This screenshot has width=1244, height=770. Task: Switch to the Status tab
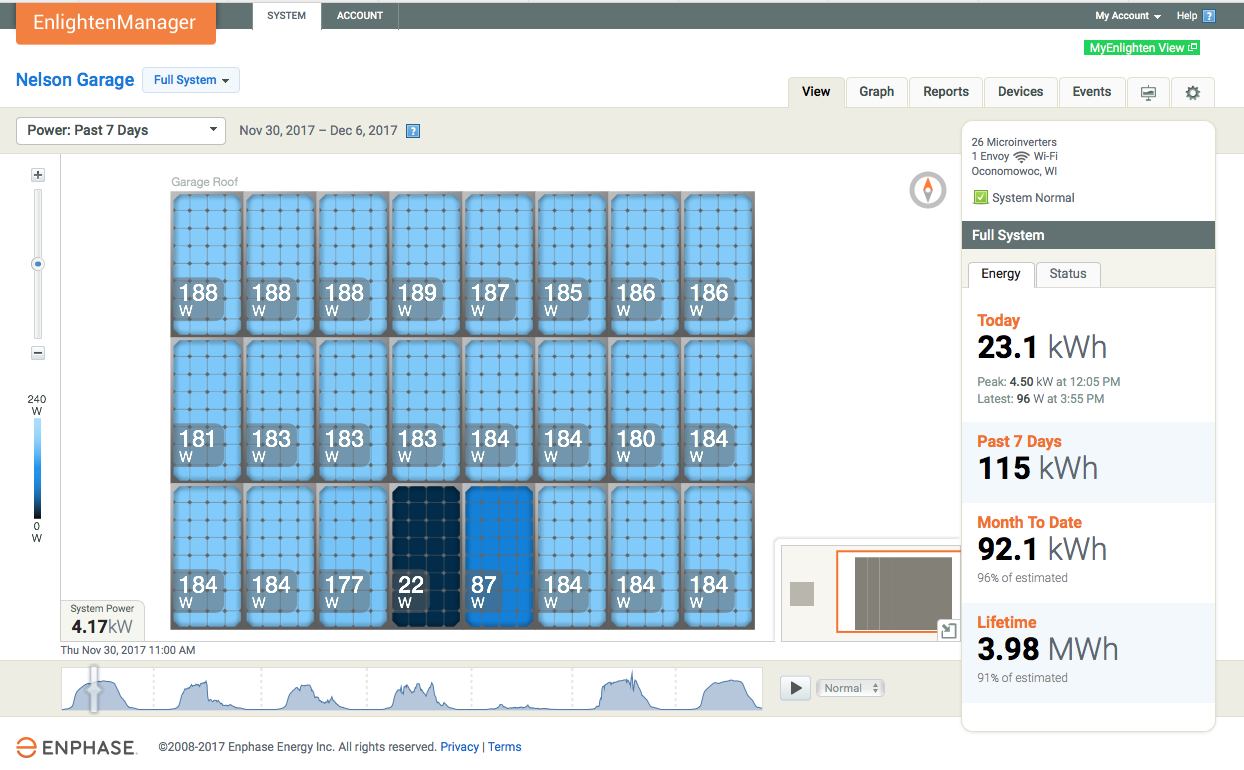1068,274
